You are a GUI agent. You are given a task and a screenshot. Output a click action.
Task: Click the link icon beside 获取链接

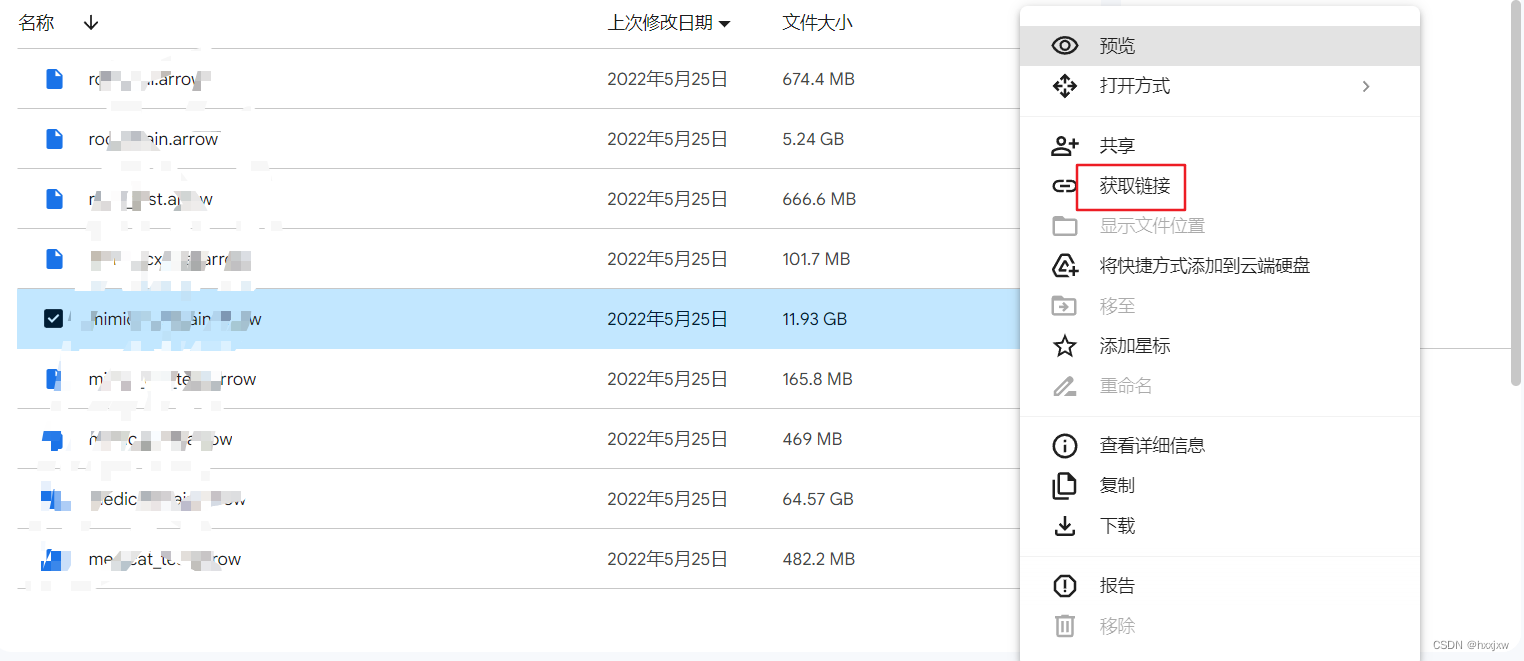coord(1065,186)
